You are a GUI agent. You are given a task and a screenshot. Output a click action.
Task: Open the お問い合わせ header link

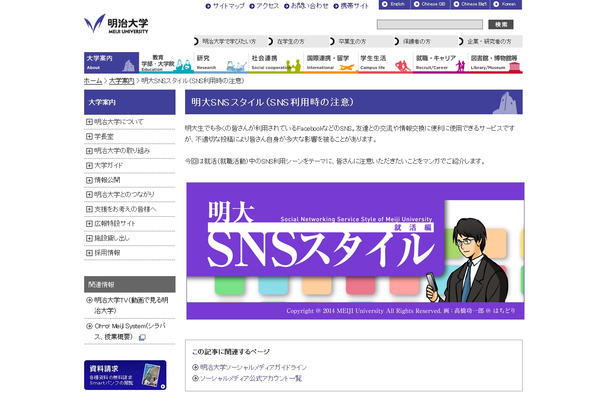point(308,5)
